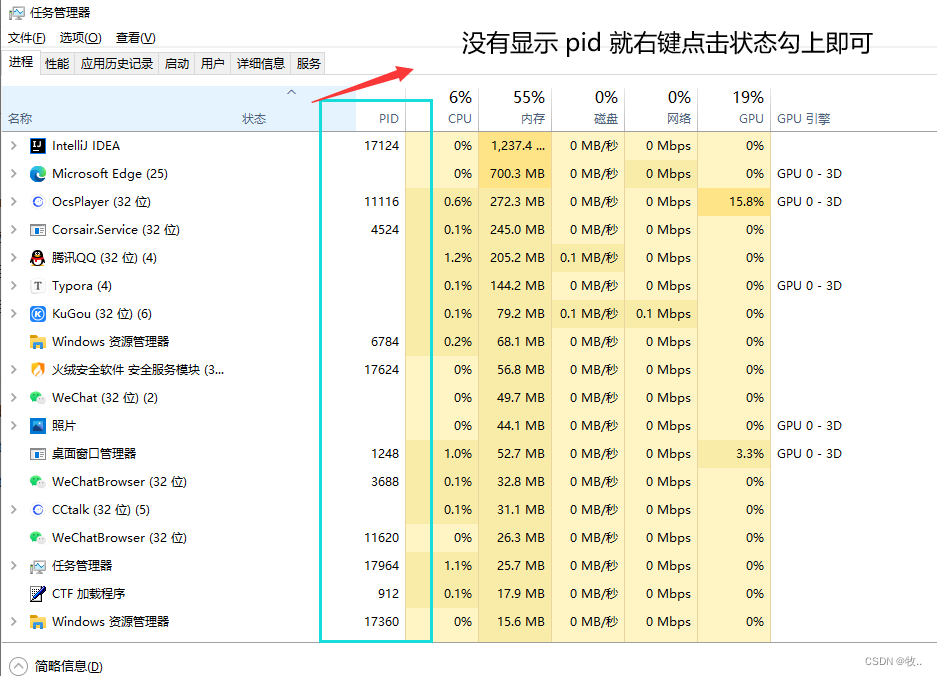
Task: Expand the 火绒安全软件 process group
Action: click(x=14, y=370)
